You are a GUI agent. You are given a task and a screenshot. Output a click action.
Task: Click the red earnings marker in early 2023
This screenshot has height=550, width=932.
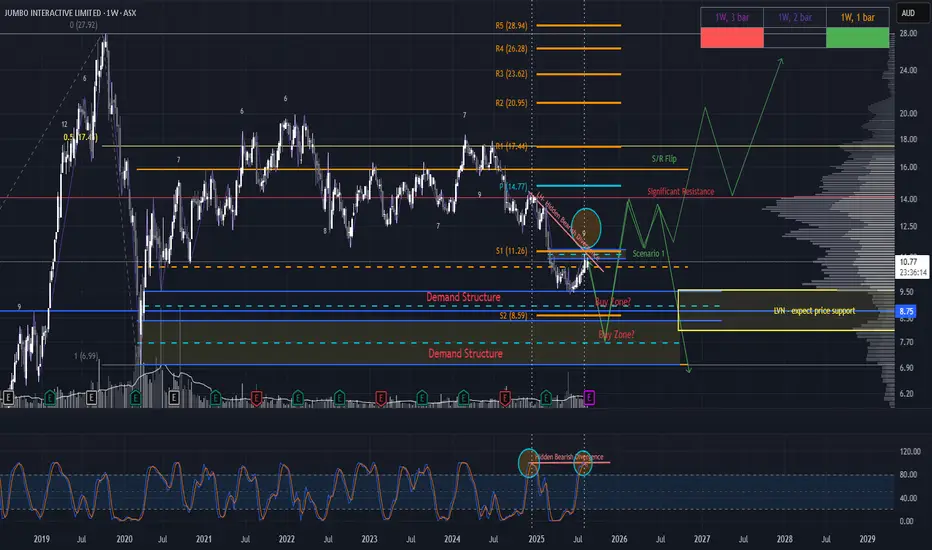pos(381,397)
